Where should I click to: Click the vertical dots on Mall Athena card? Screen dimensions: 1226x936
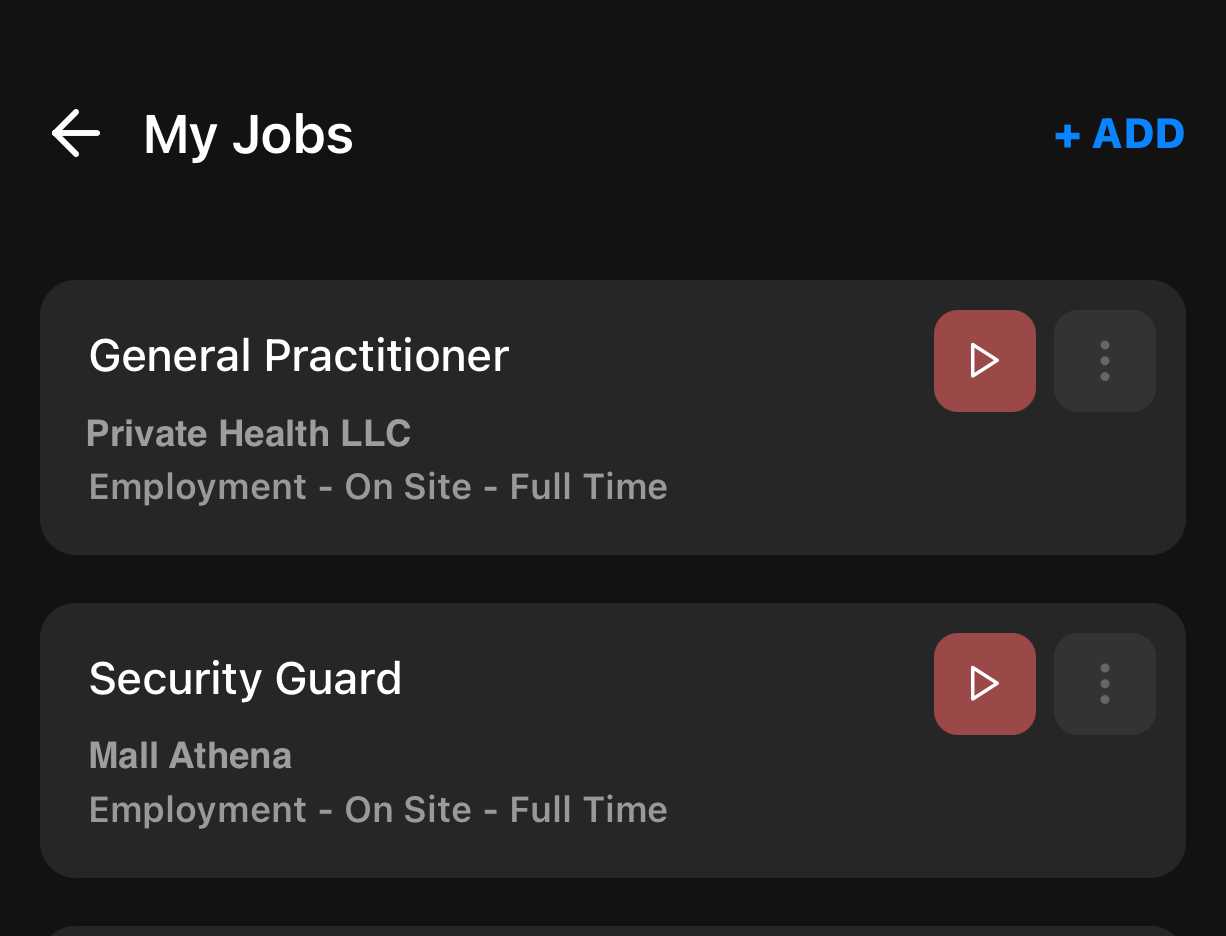point(1105,684)
